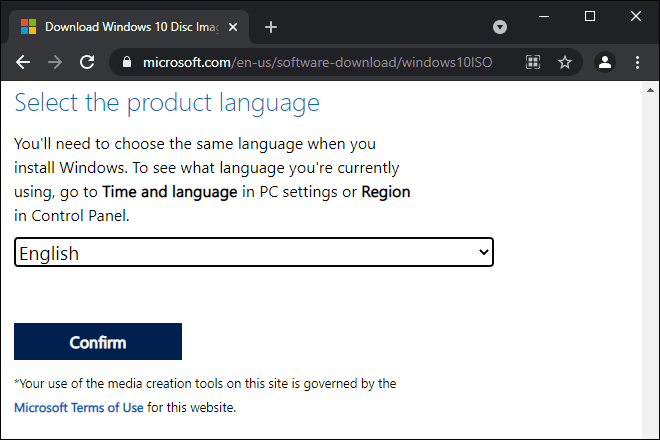Expand the English language dropdown
This screenshot has width=660, height=440.
click(254, 252)
